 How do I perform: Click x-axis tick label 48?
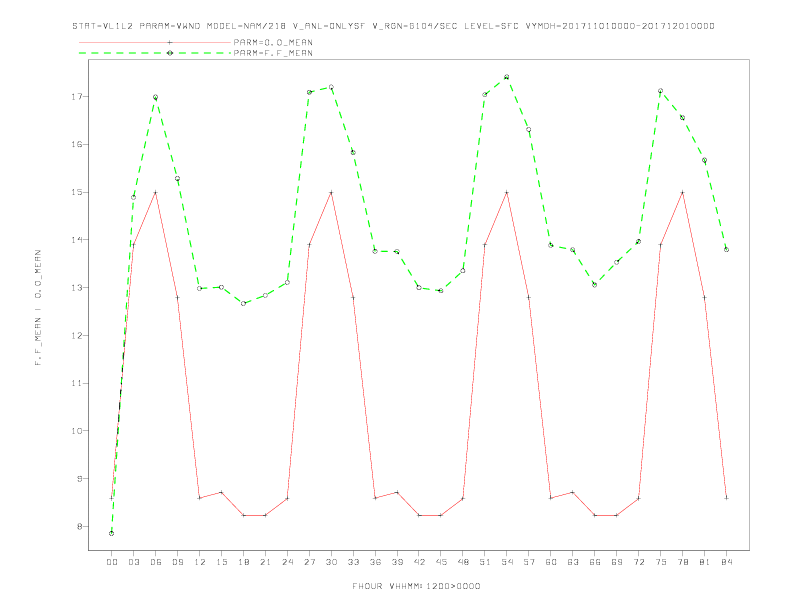(463, 562)
